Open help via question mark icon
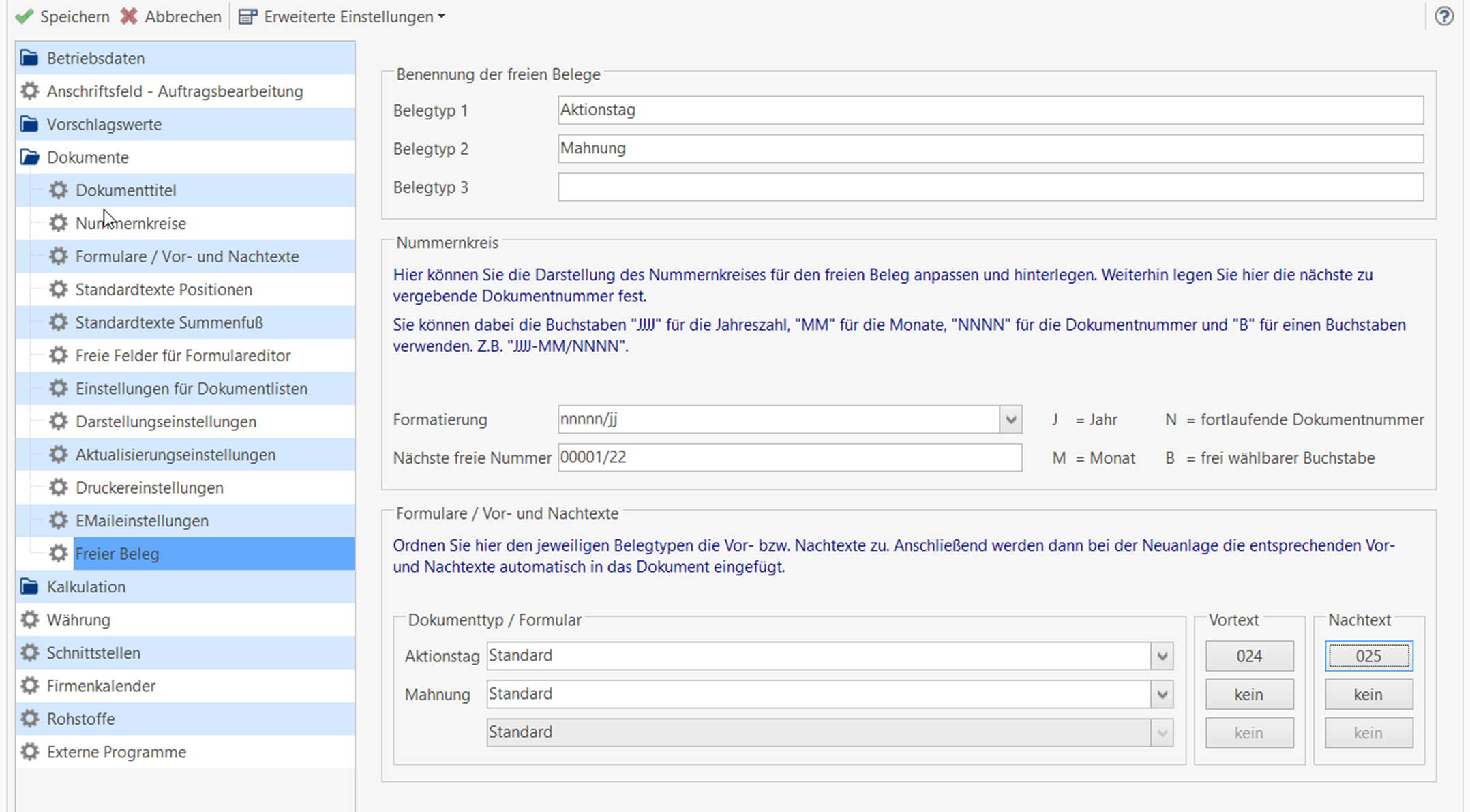 (1443, 16)
